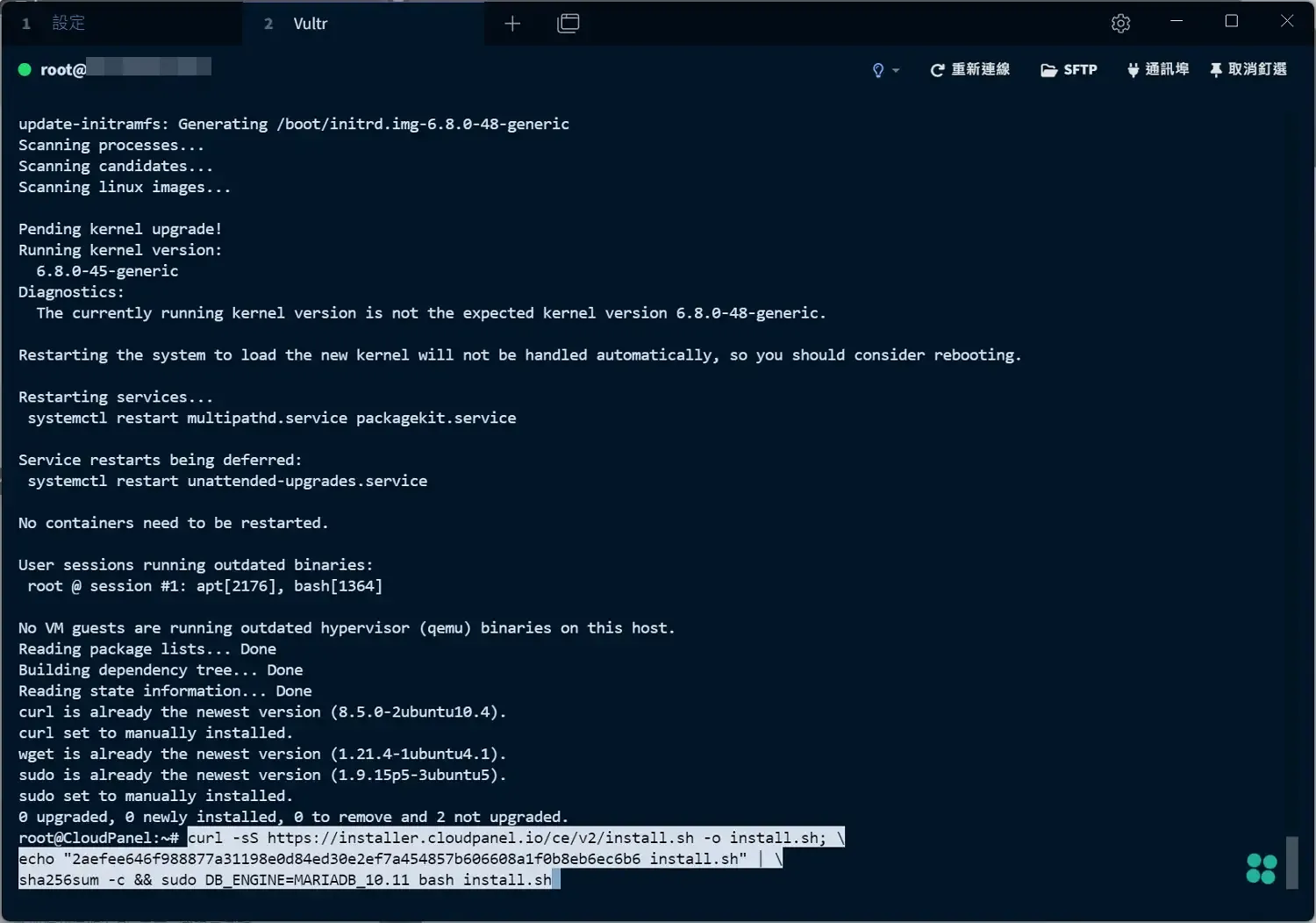This screenshot has width=1316, height=923.
Task: Click the lightbulb suggestions icon
Action: [876, 69]
